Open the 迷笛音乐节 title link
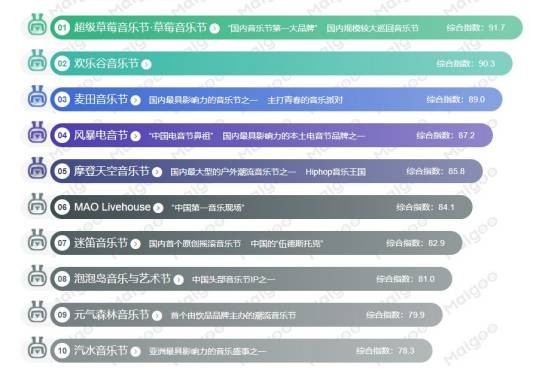The height and width of the screenshot is (371, 536). click(x=101, y=242)
